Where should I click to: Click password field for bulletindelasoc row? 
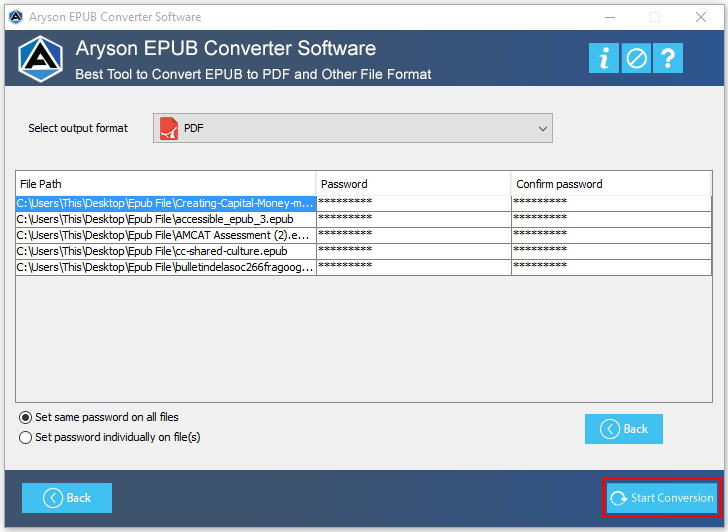tap(414, 267)
